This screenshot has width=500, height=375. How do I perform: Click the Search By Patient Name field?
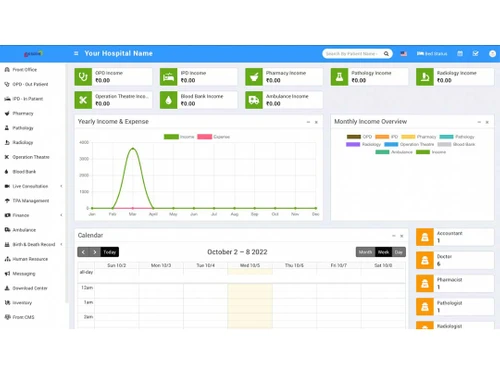[x=352, y=54]
